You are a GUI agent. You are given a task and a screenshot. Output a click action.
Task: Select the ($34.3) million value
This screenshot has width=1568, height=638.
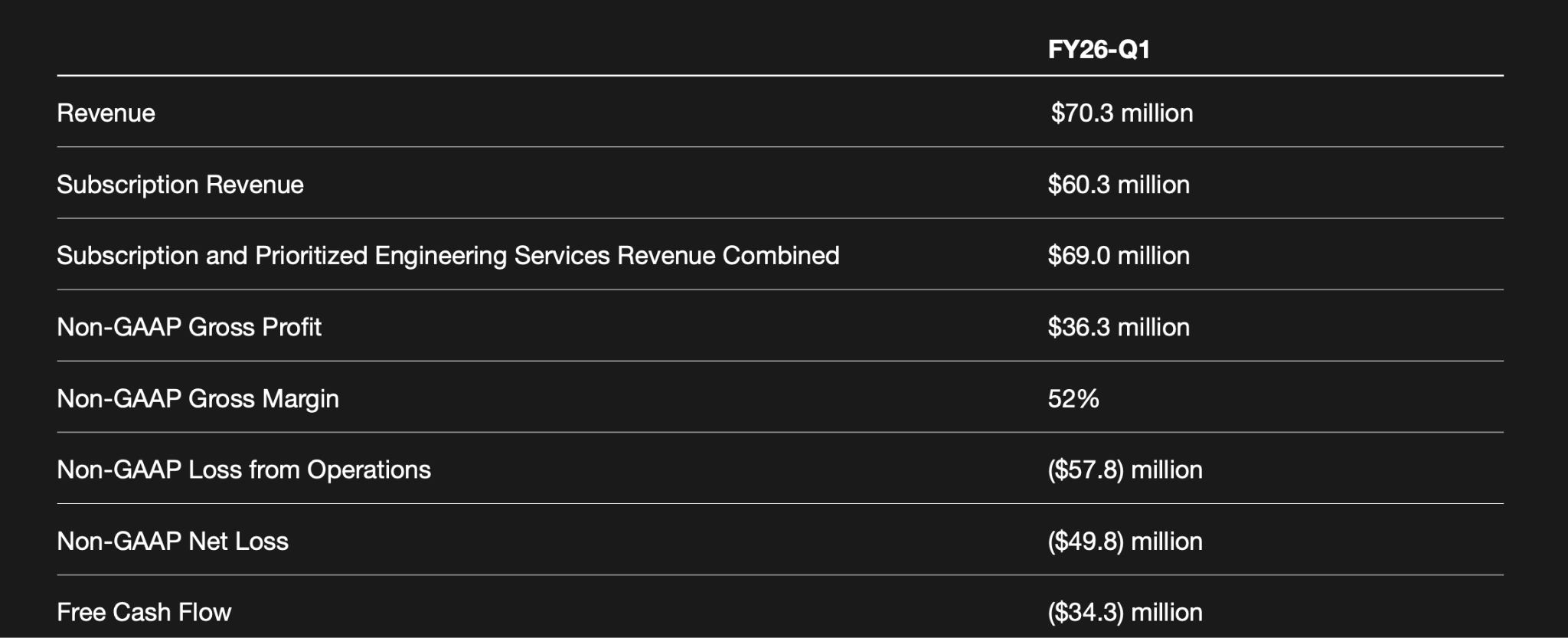(1125, 613)
